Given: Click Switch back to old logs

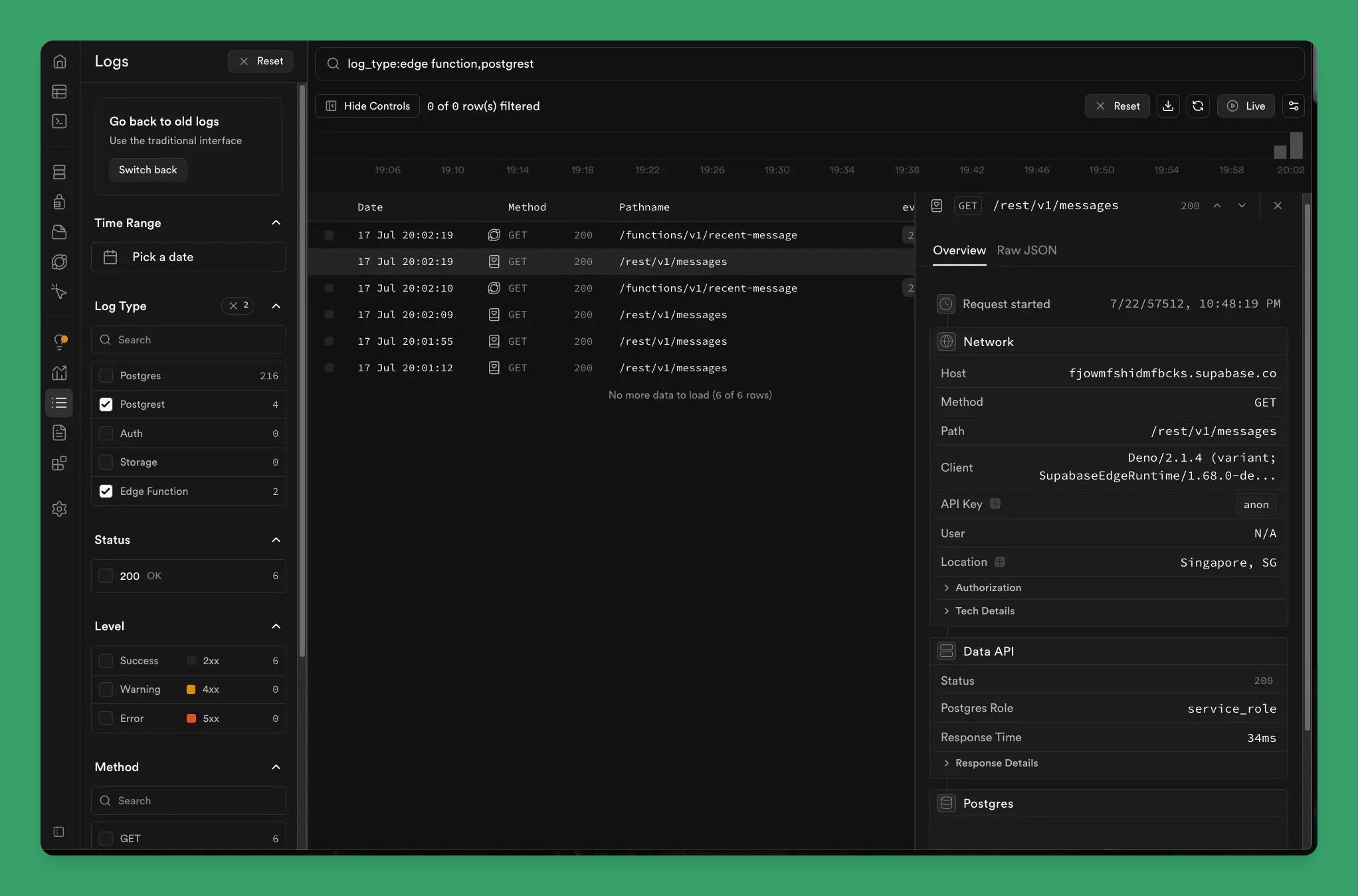Looking at the screenshot, I should pyautogui.click(x=147, y=169).
